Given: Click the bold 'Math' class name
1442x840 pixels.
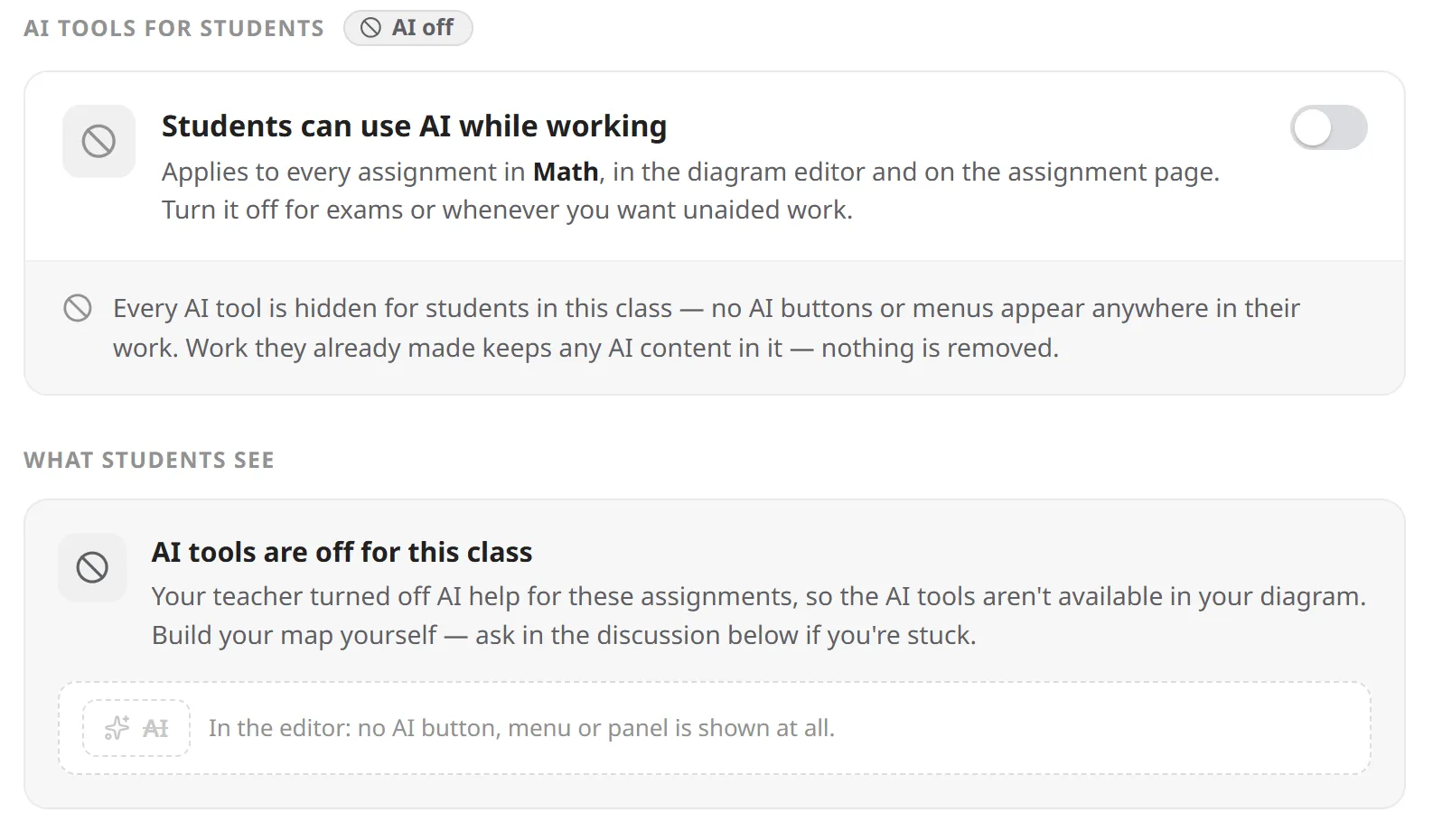Looking at the screenshot, I should [566, 172].
